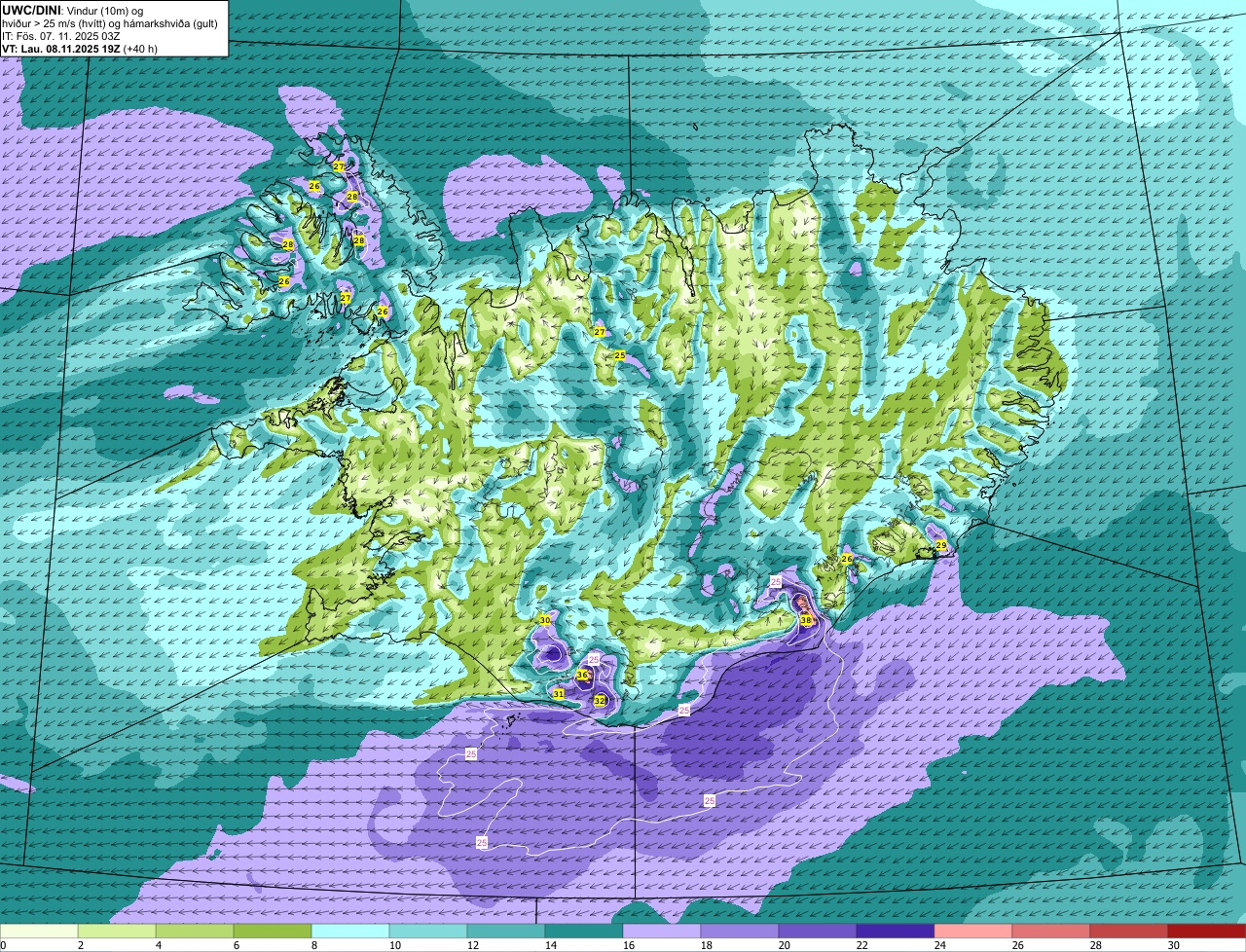Choose the light teal 10–12 legend swatch

click(428, 931)
